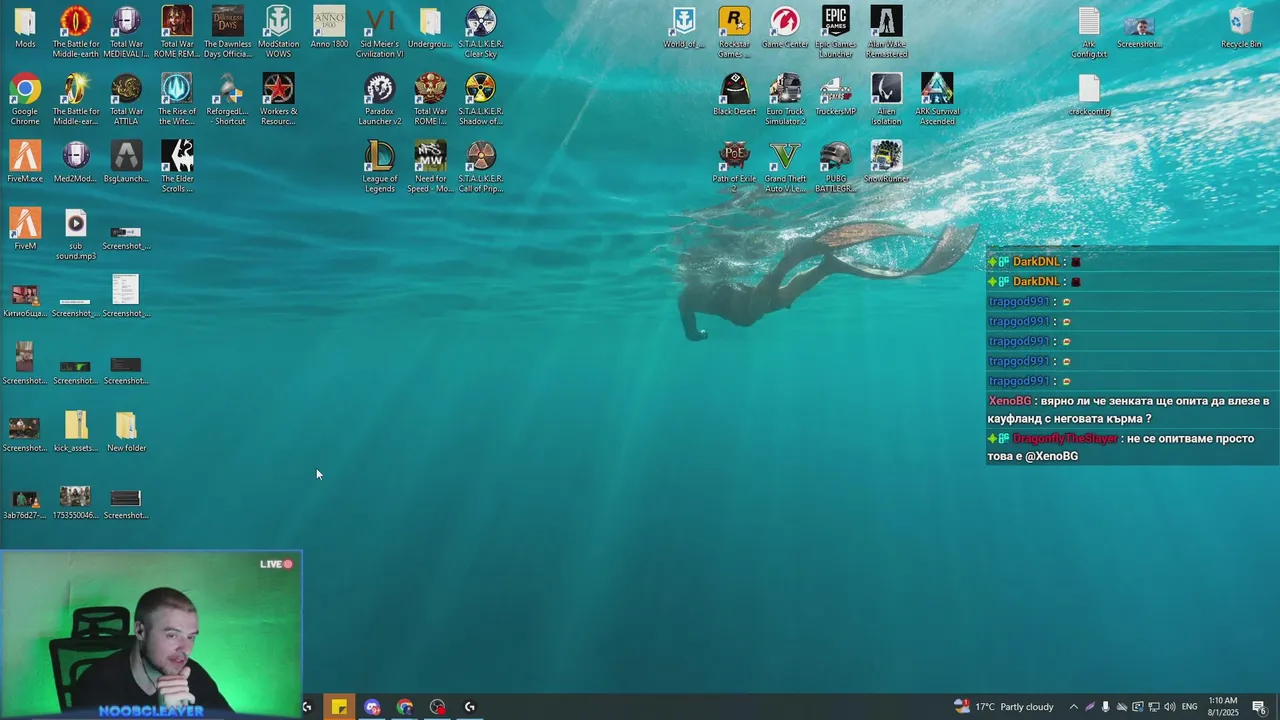Open the Ark Config.txt file

click(x=1089, y=32)
